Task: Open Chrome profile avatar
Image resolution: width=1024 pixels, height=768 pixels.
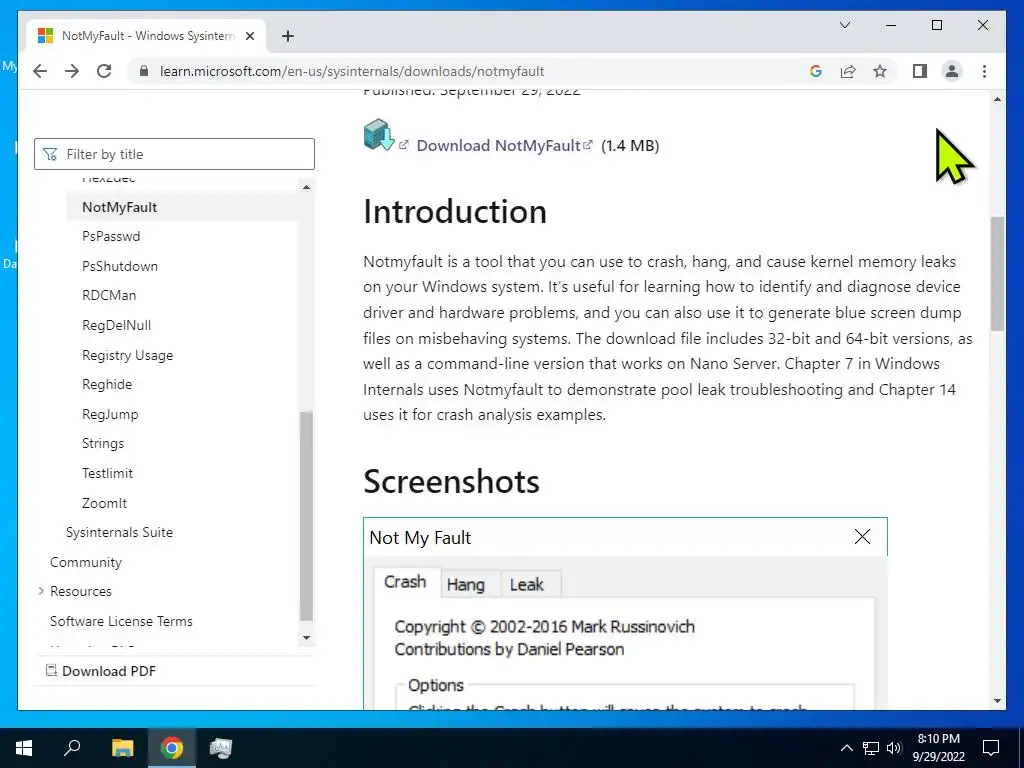Action: point(952,71)
